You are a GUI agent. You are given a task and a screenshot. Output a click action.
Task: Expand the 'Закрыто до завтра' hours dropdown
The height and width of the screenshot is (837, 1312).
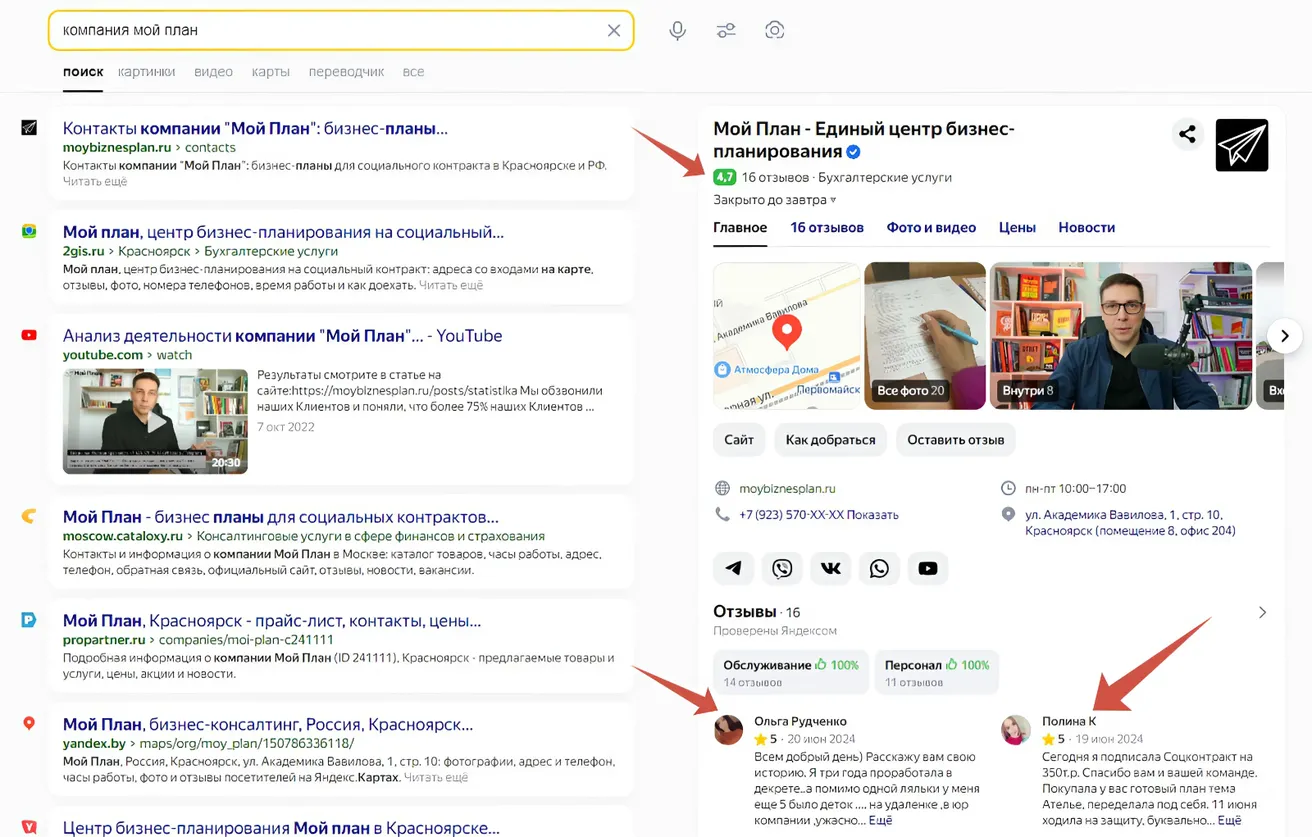coord(774,200)
